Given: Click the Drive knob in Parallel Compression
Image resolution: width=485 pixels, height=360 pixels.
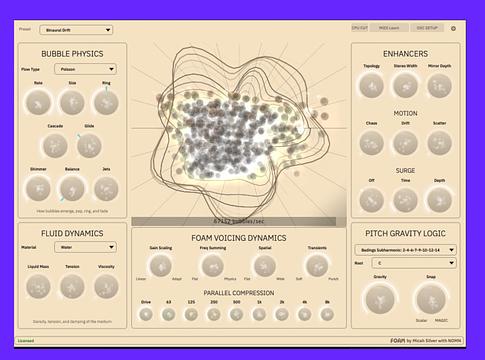Looking at the screenshot, I should 146,314.
